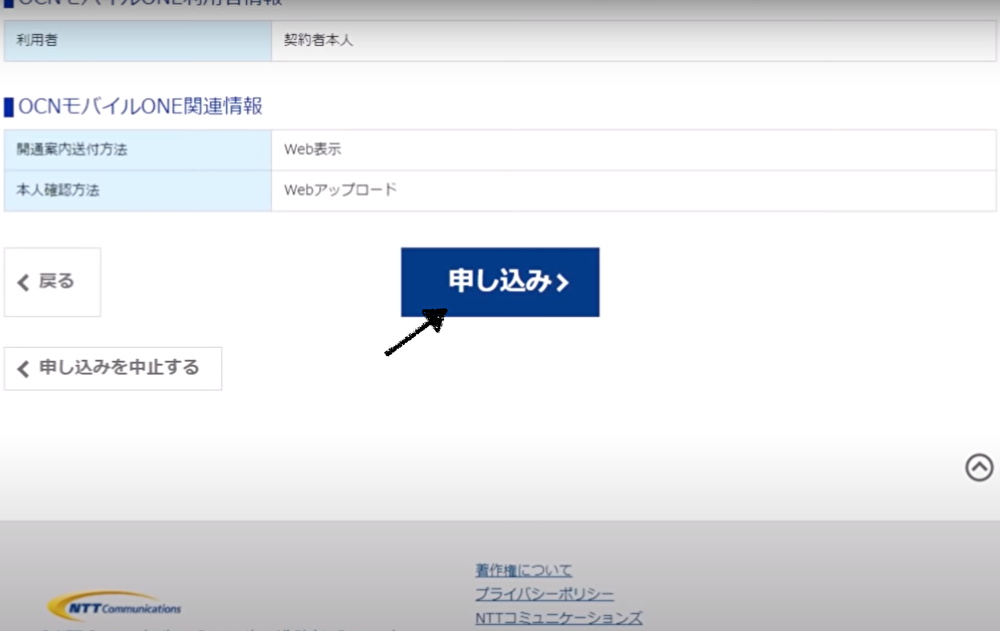The image size is (1000, 631).
Task: Click right chevron on the 申し込み button
Action: pos(562,283)
